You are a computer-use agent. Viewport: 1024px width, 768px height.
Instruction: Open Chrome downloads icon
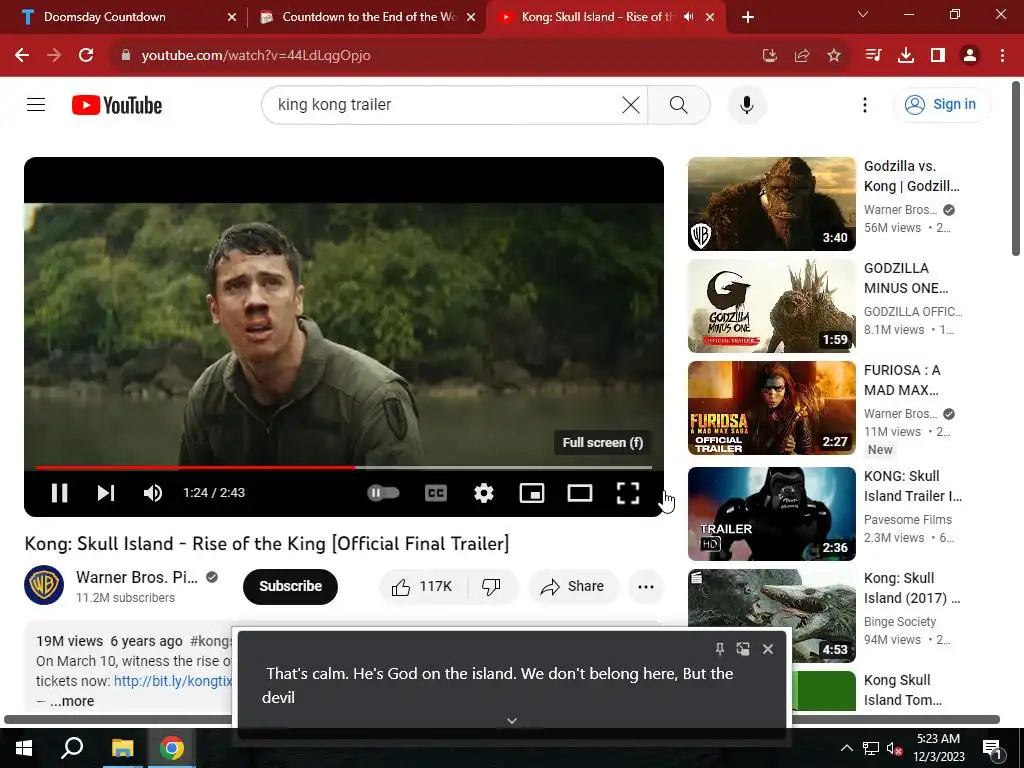coord(906,56)
